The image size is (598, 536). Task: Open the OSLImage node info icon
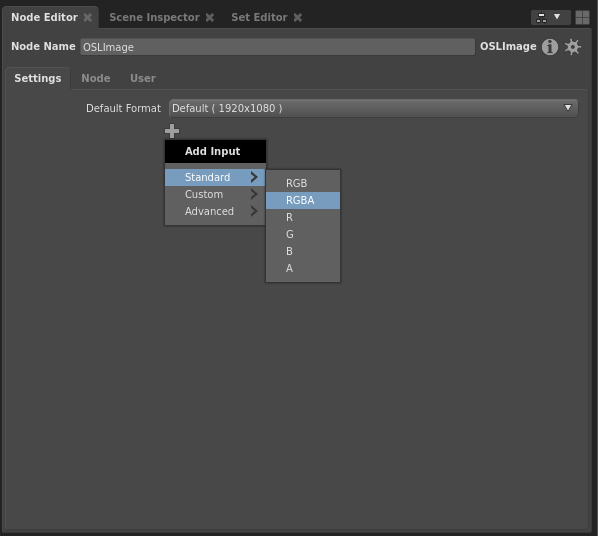550,47
